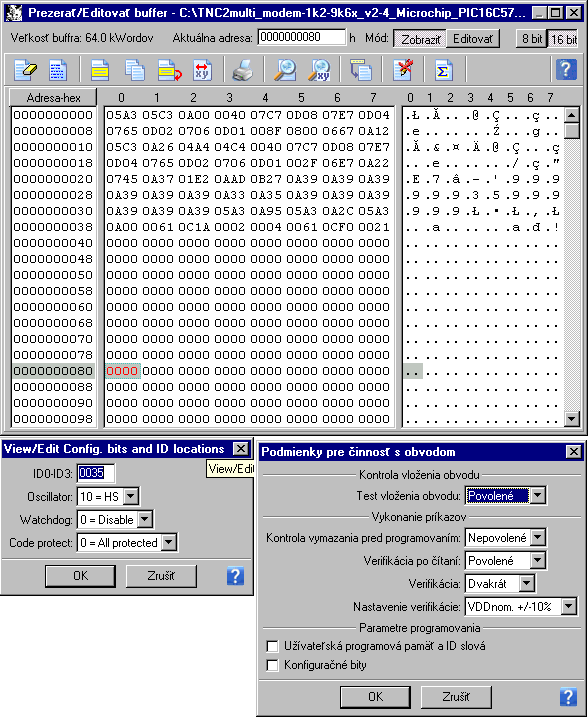
Task: Click hex value 0A26 in row 0000000010
Action: coord(158,147)
